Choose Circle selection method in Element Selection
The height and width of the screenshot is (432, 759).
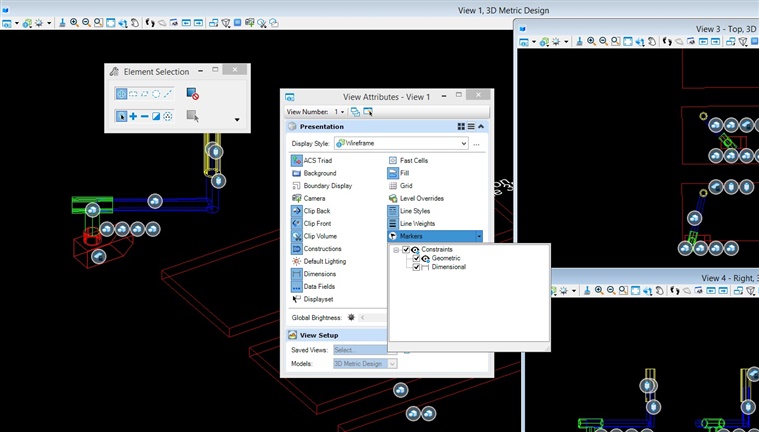tap(156, 94)
